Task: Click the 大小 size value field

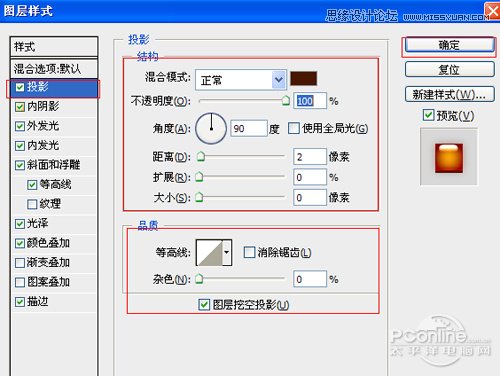Action: 310,197
